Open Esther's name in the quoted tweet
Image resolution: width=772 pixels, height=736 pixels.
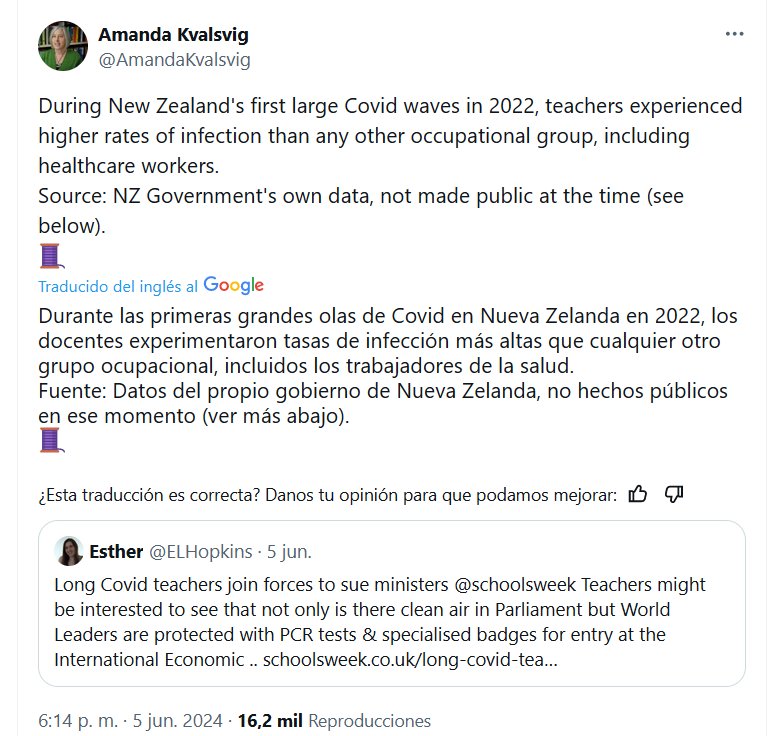point(116,551)
